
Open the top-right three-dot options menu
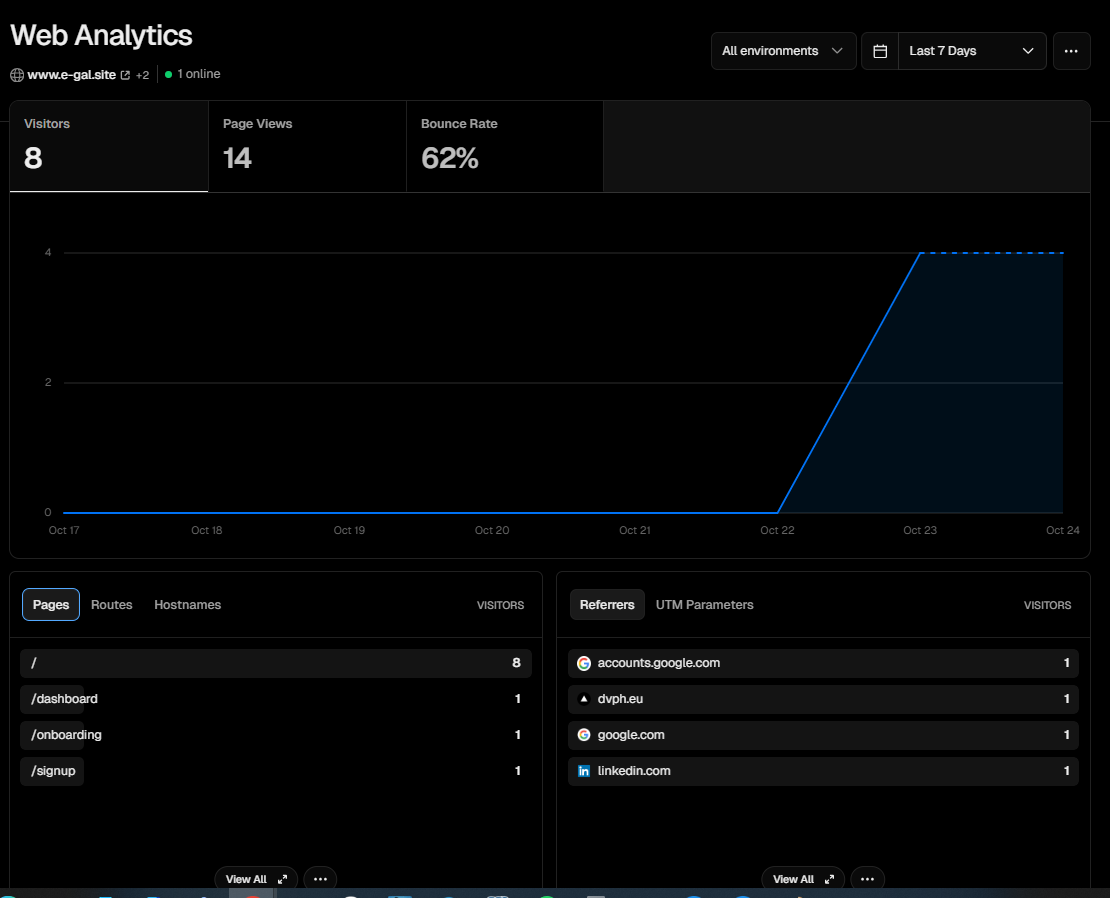1071,51
